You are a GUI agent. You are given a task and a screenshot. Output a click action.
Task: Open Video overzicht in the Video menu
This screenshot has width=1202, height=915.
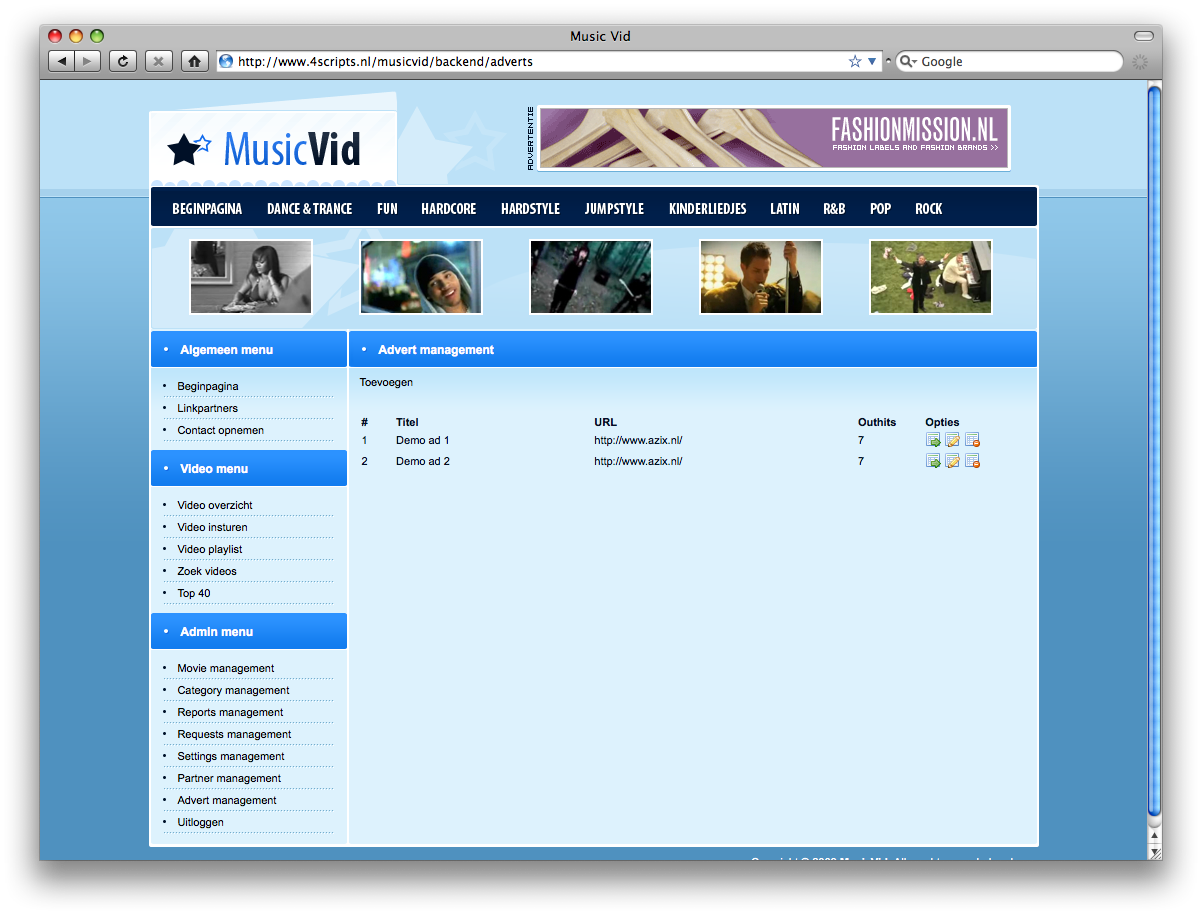coord(215,505)
